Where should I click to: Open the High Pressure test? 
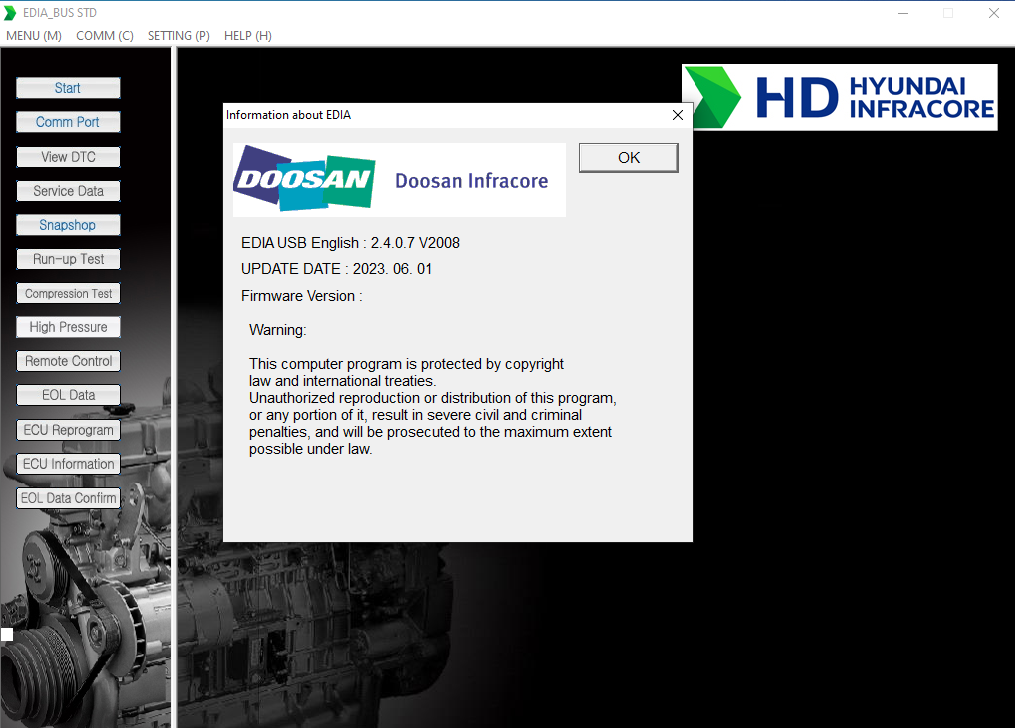[x=68, y=327]
